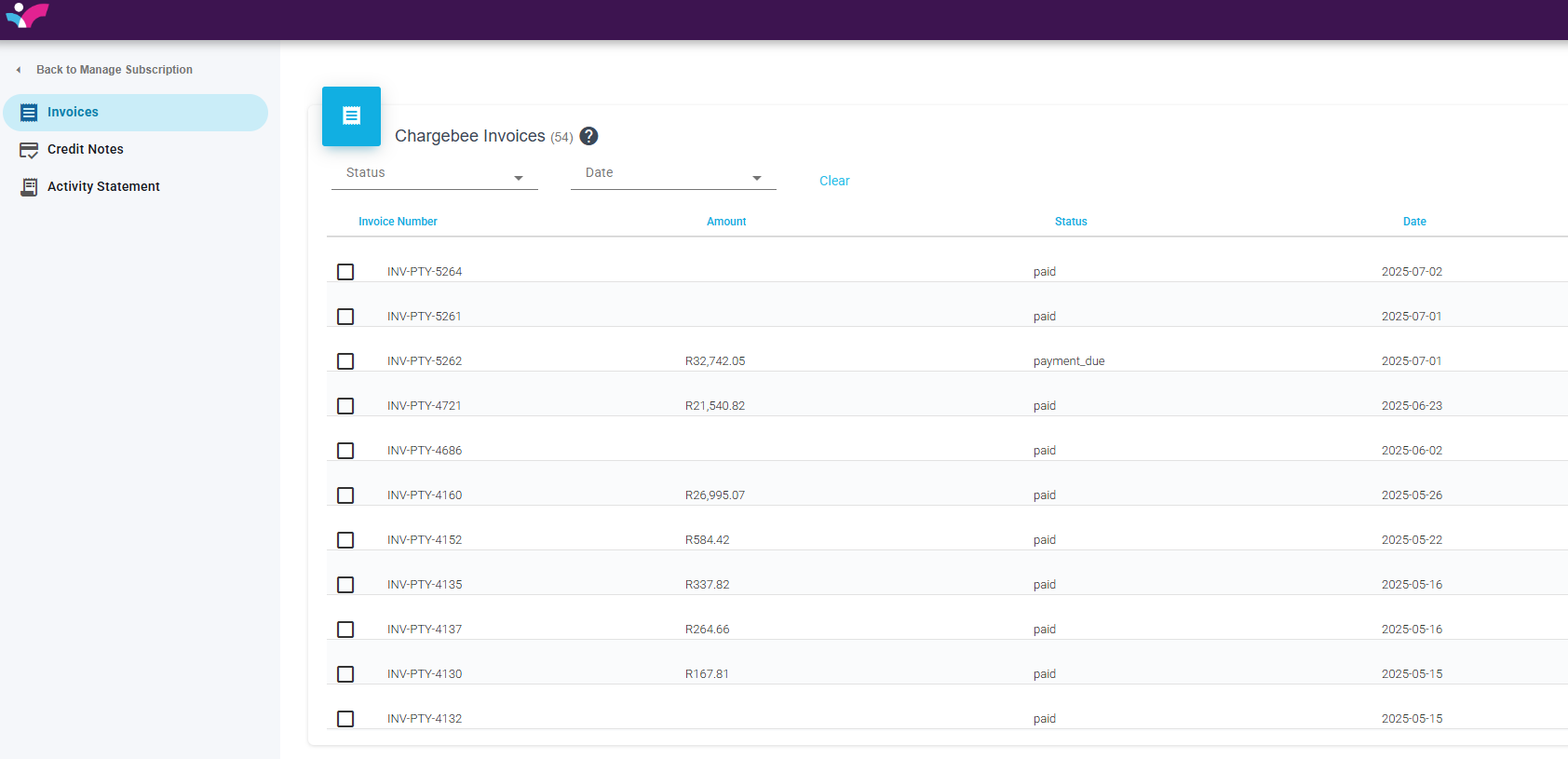The width and height of the screenshot is (1568, 759).
Task: Click the Invoices sidebar icon
Action: (x=29, y=113)
